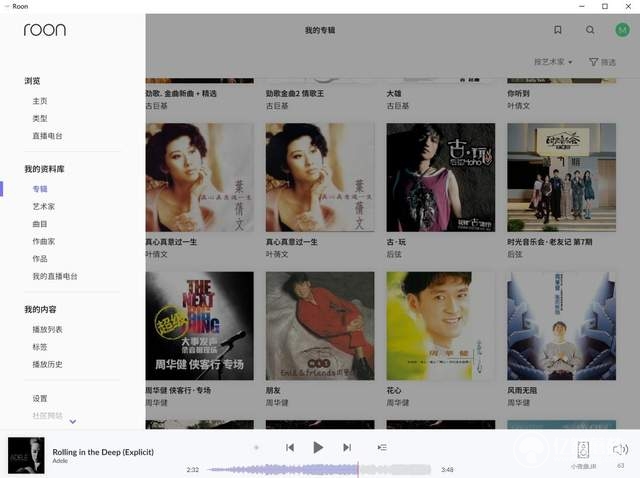
Task: Open the play queue icon
Action: (382, 447)
